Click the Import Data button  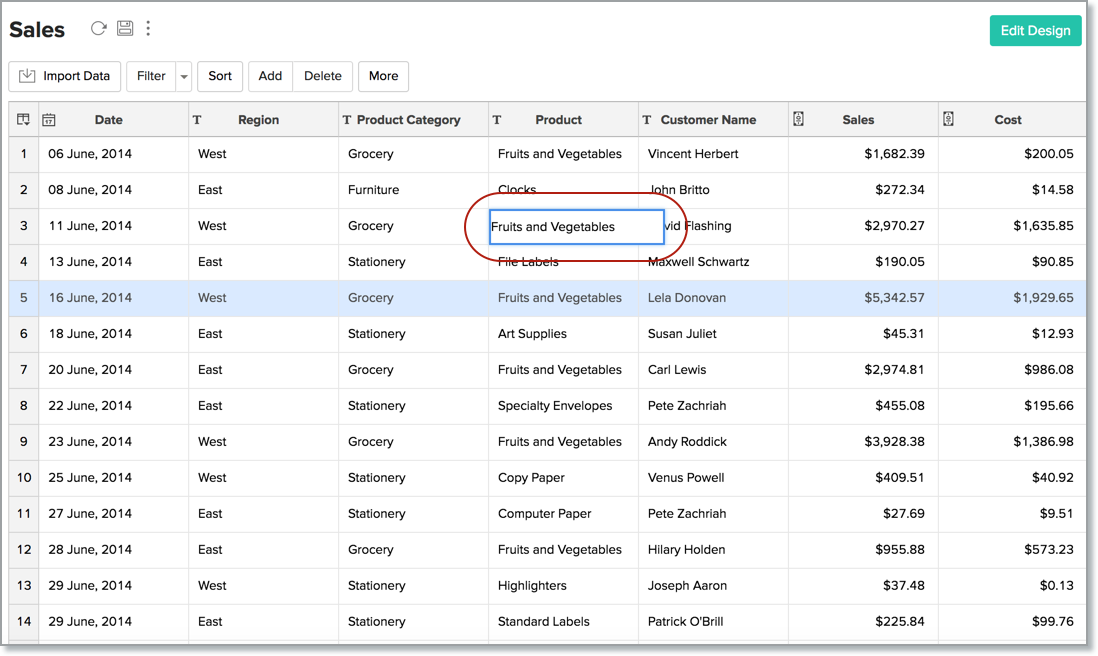65,76
